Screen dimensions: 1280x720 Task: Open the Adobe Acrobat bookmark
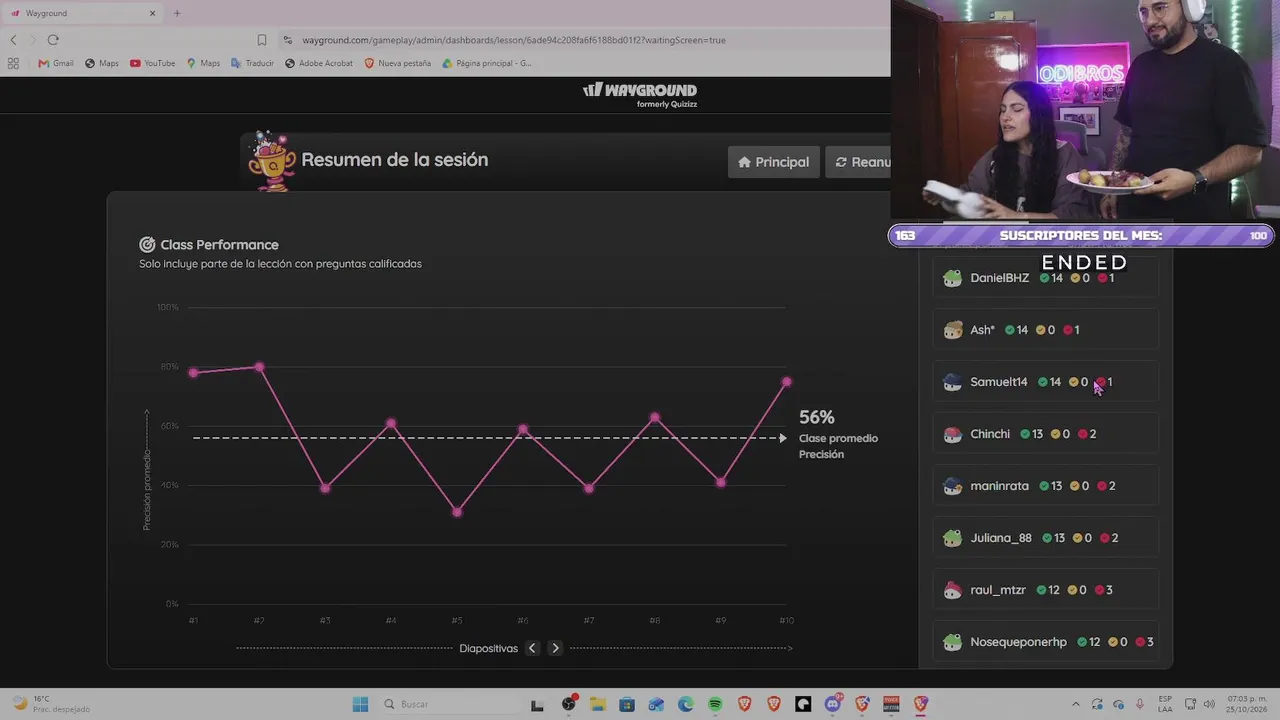(319, 63)
